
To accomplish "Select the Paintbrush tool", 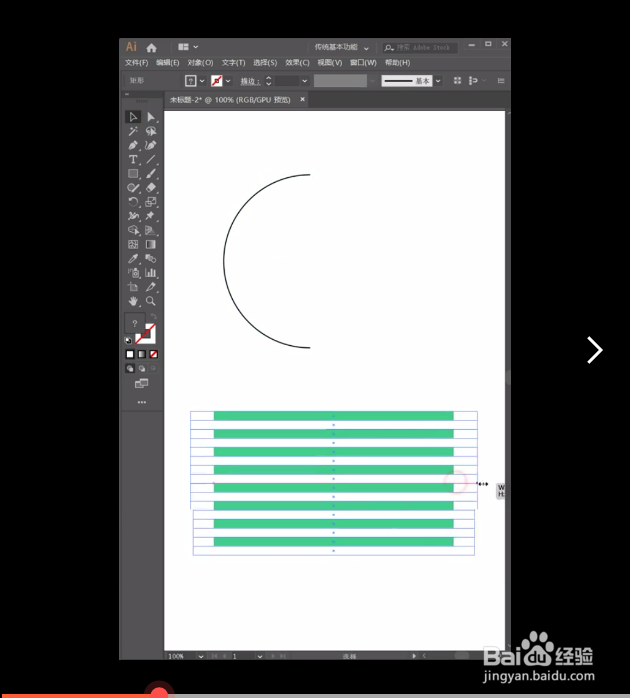I will click(151, 174).
